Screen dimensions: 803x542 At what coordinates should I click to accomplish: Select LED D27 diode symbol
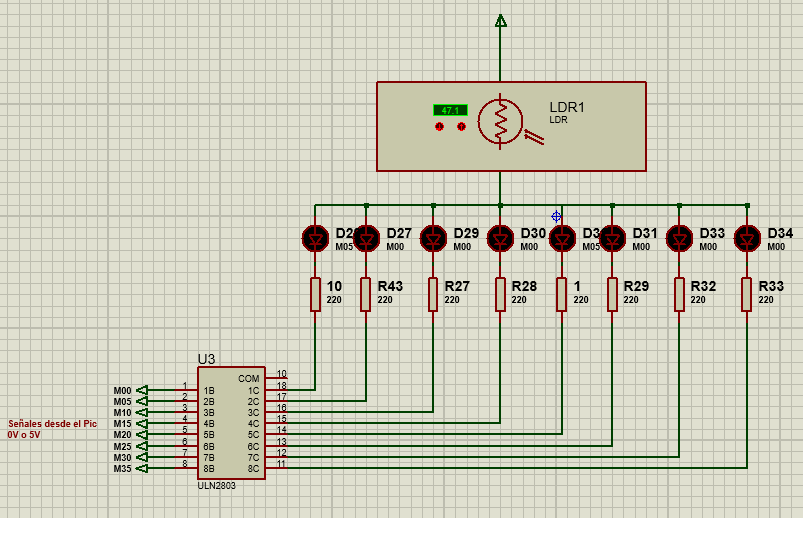[x=366, y=239]
